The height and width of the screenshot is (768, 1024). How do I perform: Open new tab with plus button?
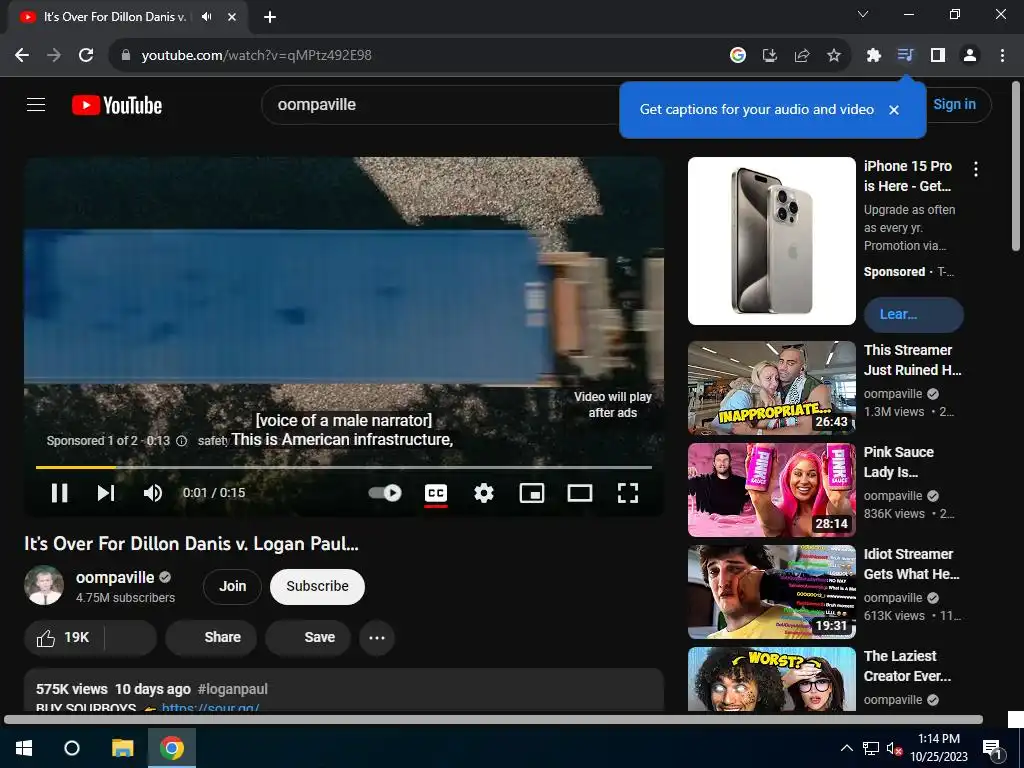point(270,17)
